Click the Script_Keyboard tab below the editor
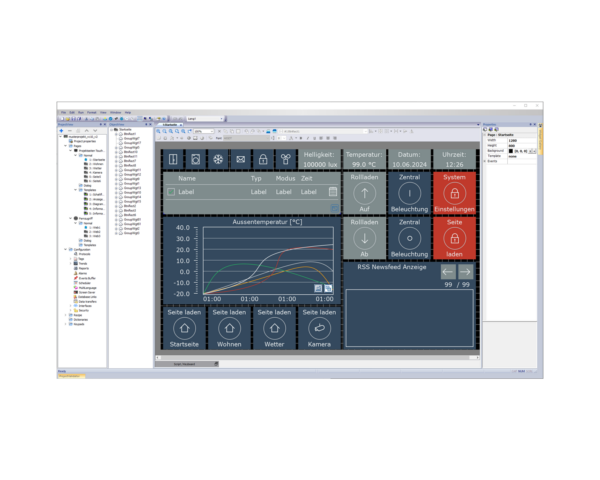This screenshot has width=600, height=480. pyautogui.click(x=187, y=364)
